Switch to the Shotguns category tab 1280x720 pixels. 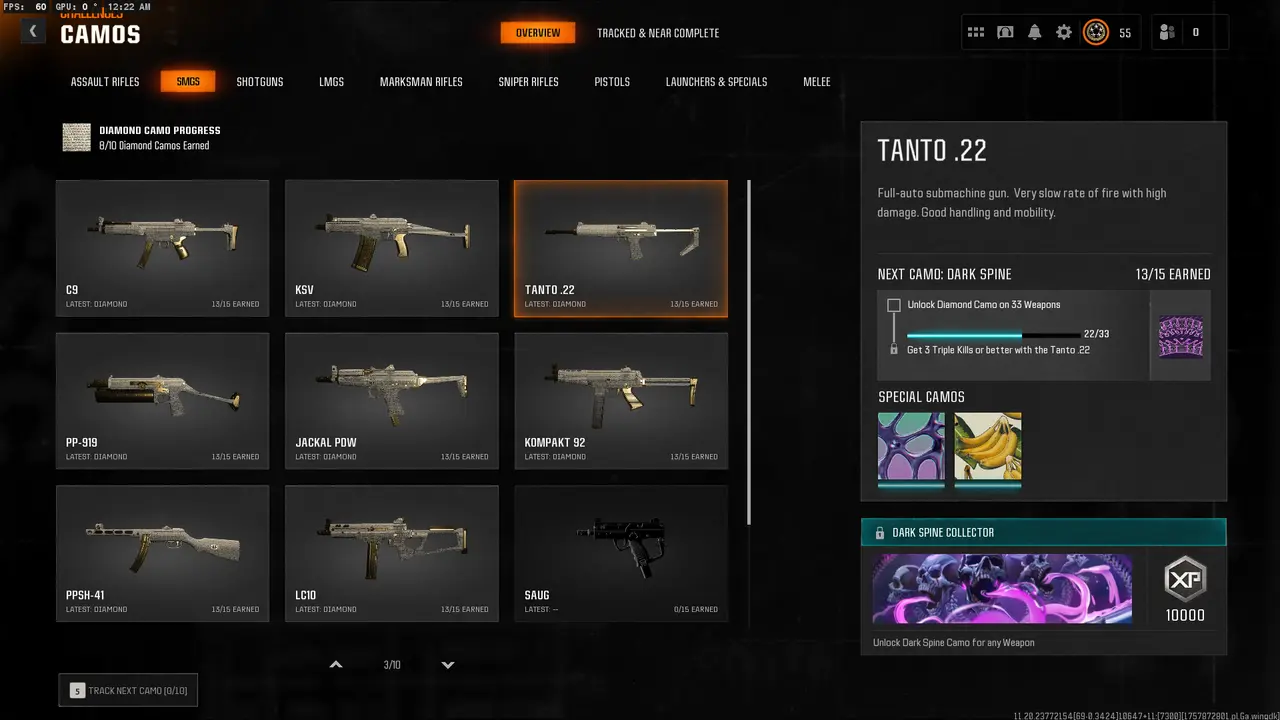(260, 82)
